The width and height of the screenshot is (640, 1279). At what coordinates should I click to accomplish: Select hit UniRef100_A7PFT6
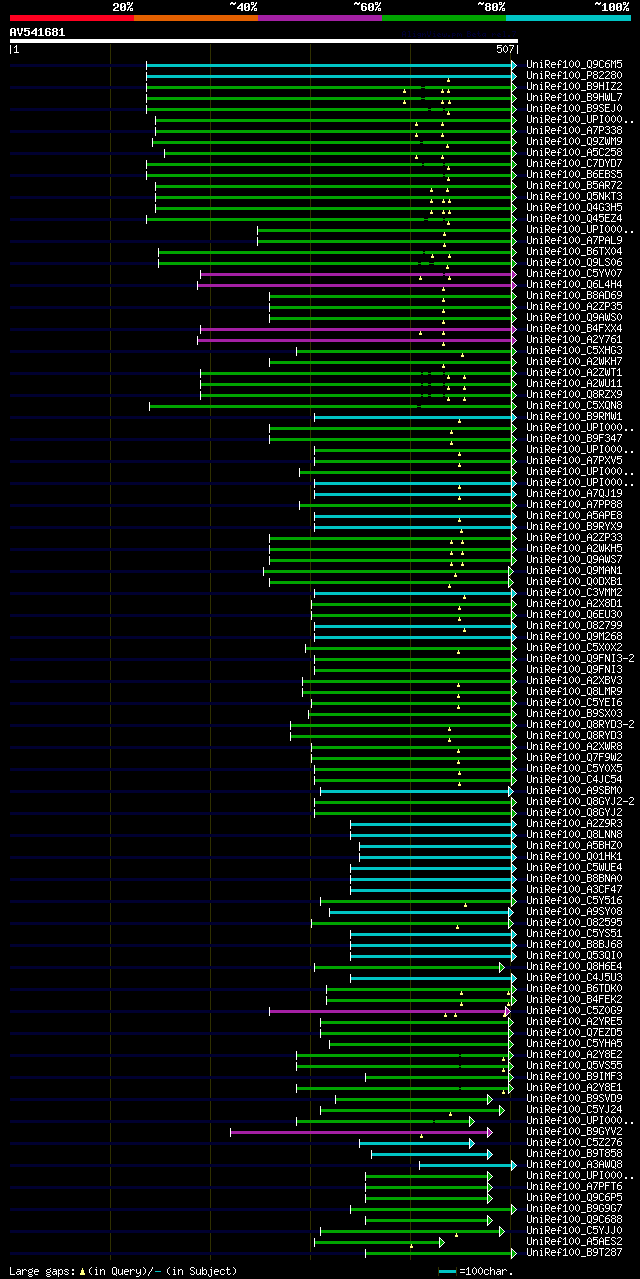(574, 1187)
